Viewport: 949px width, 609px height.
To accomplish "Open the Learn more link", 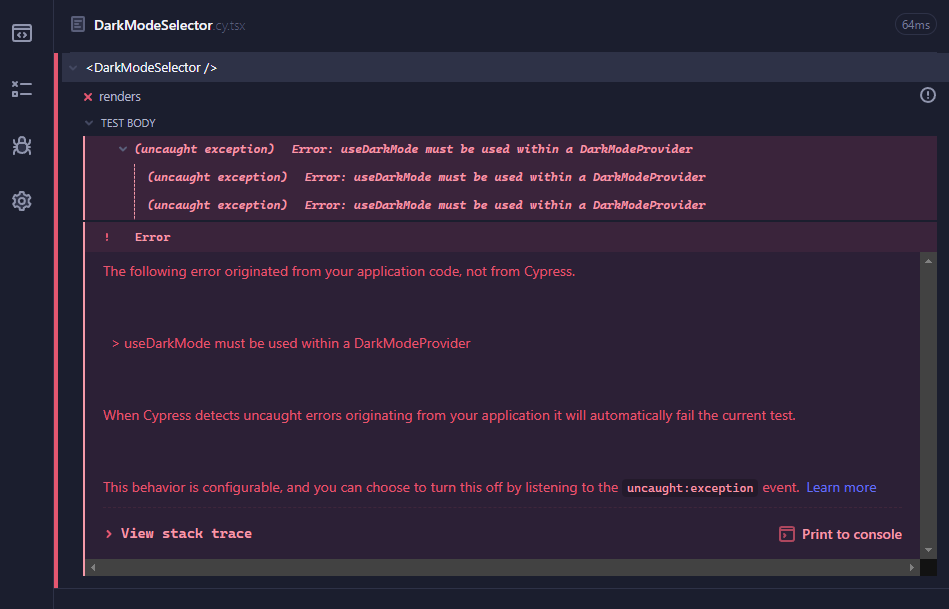I will [x=841, y=487].
